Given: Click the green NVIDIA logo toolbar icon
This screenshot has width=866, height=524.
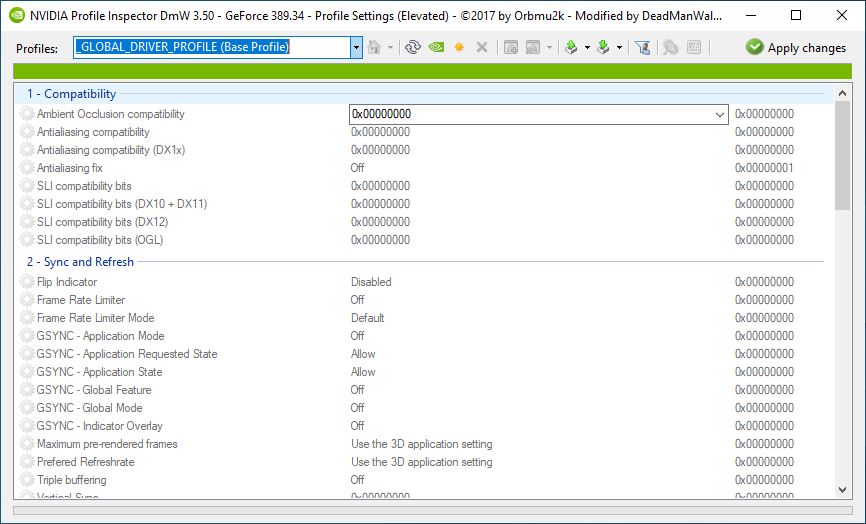Looking at the screenshot, I should coord(436,47).
